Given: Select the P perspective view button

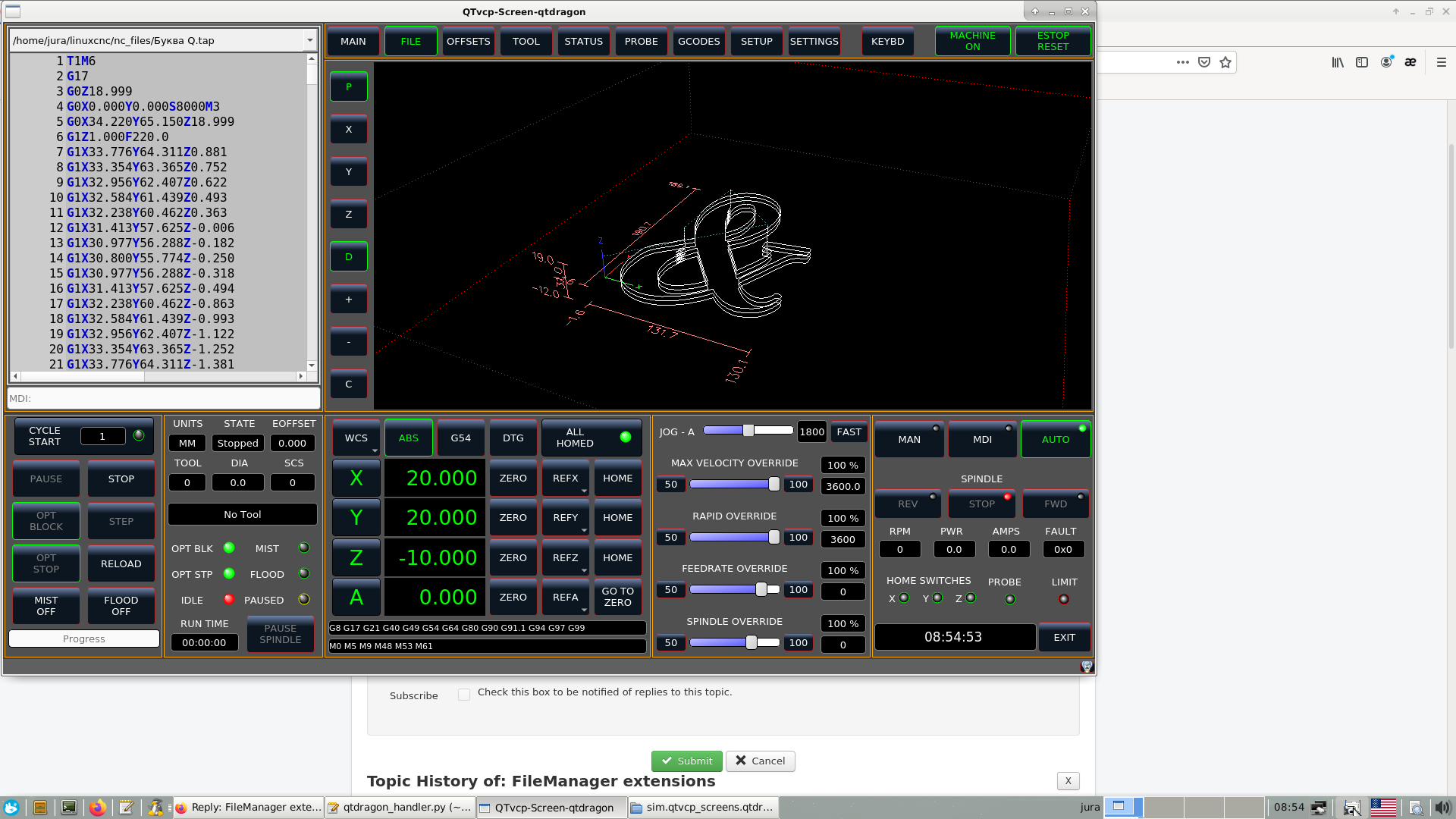Looking at the screenshot, I should click(x=349, y=87).
